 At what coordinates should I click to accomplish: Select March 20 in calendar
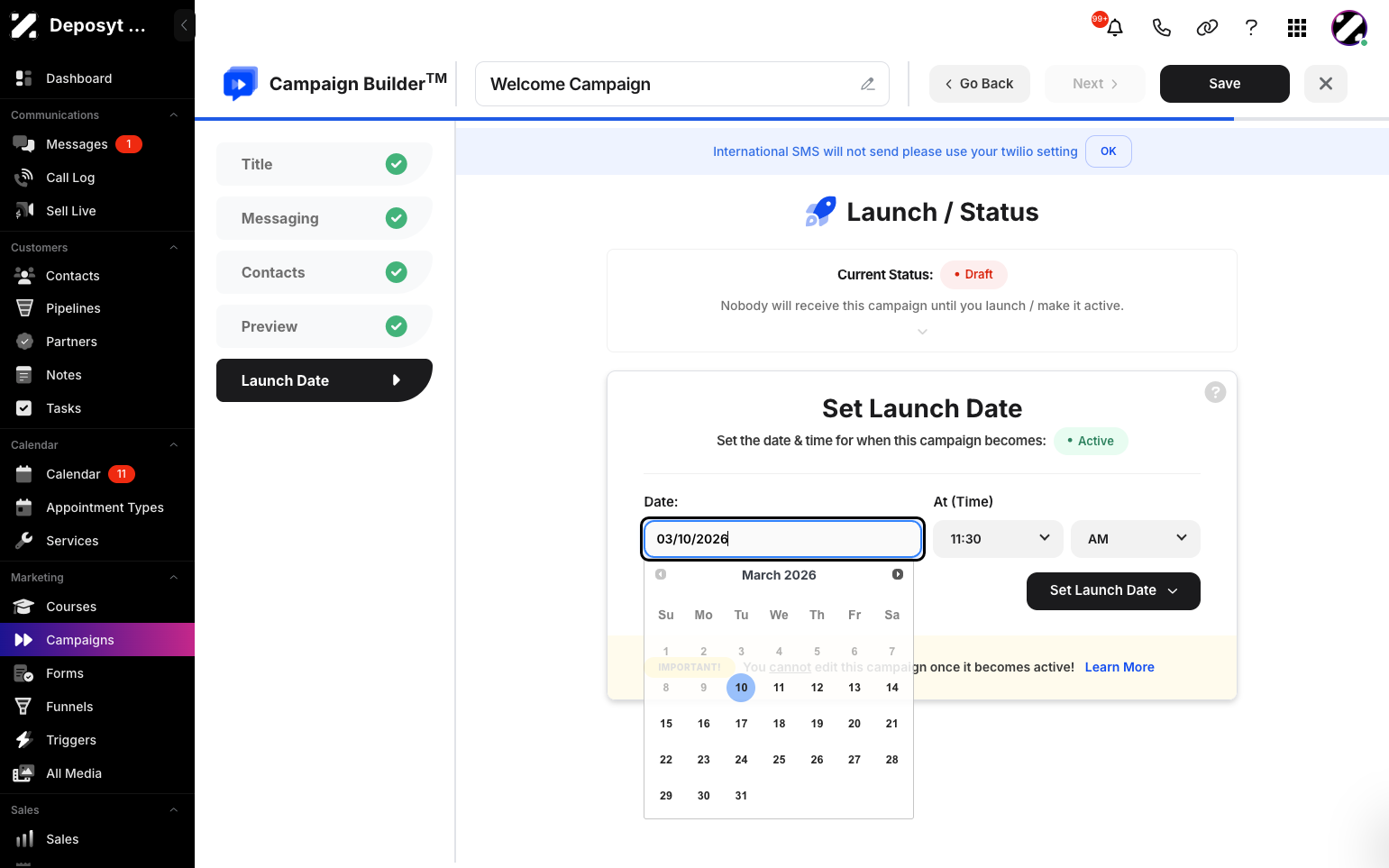click(x=854, y=724)
